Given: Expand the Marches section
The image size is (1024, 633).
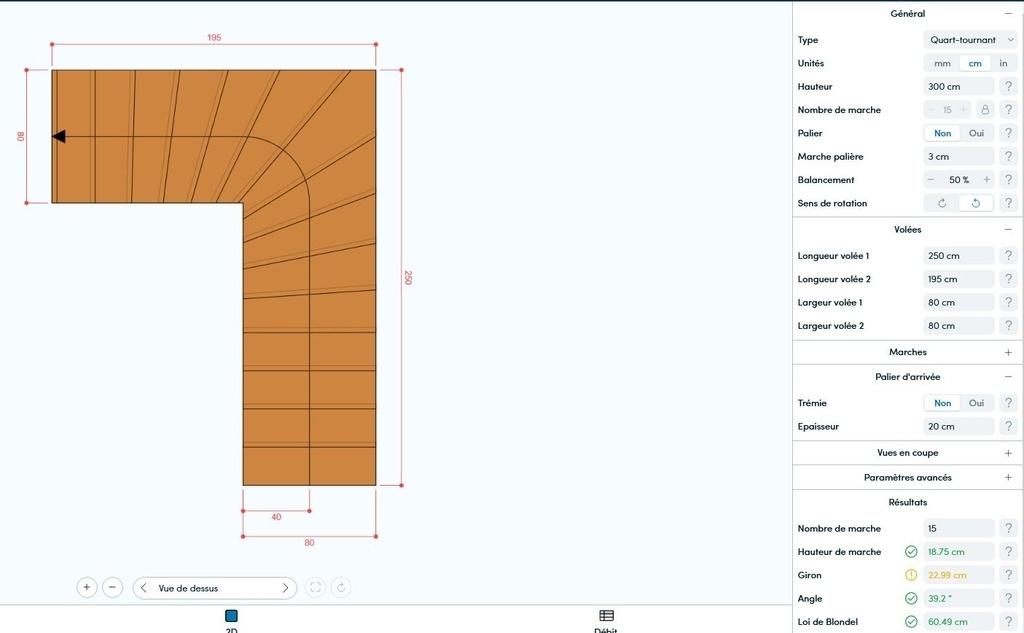Looking at the screenshot, I should 1008,352.
